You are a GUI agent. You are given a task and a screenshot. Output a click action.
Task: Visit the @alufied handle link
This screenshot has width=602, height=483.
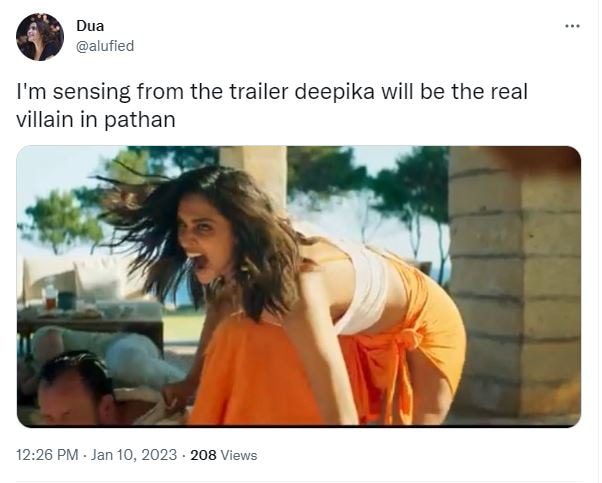pos(105,46)
